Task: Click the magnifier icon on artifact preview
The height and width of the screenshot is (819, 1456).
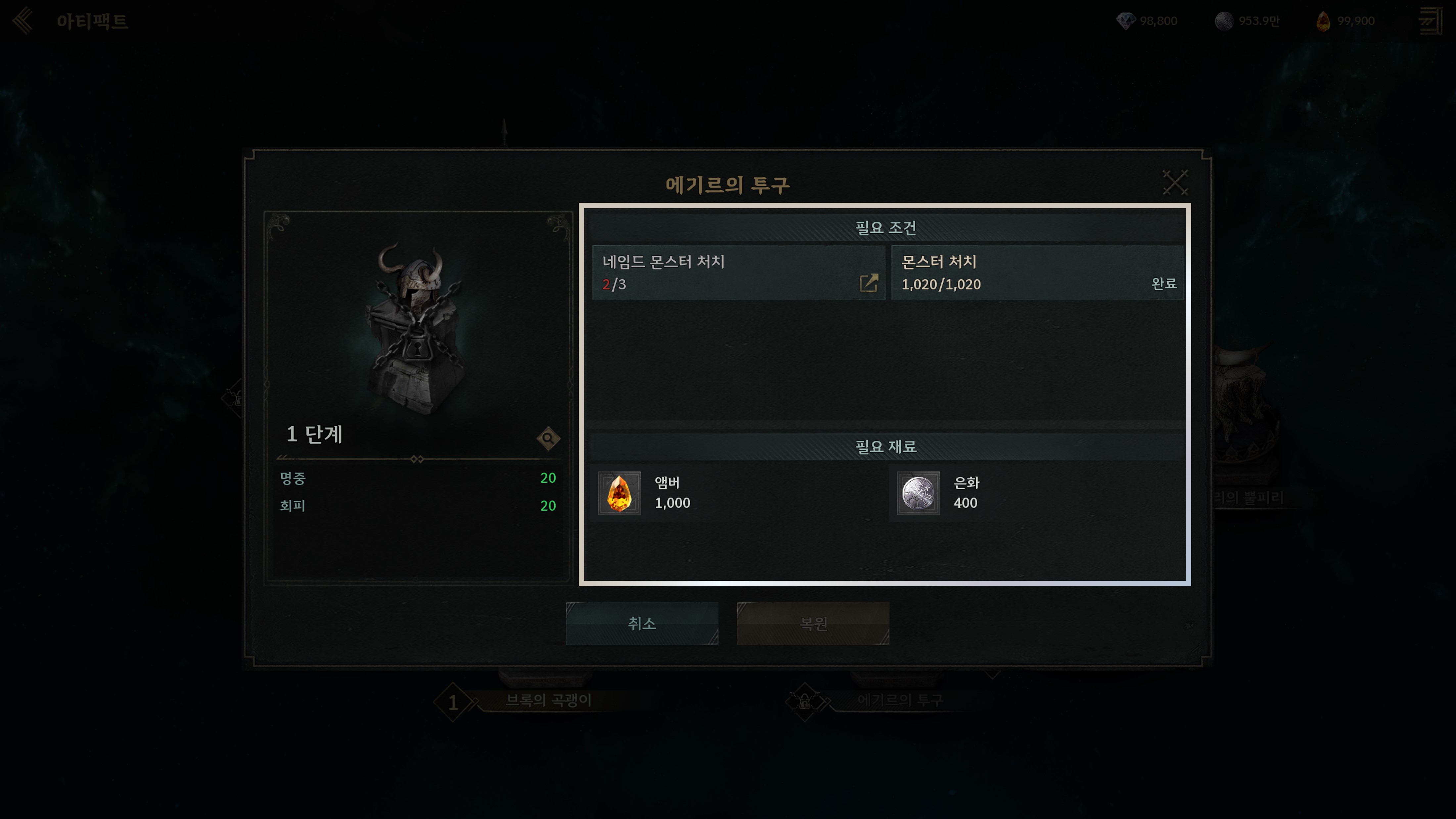Action: tap(548, 438)
